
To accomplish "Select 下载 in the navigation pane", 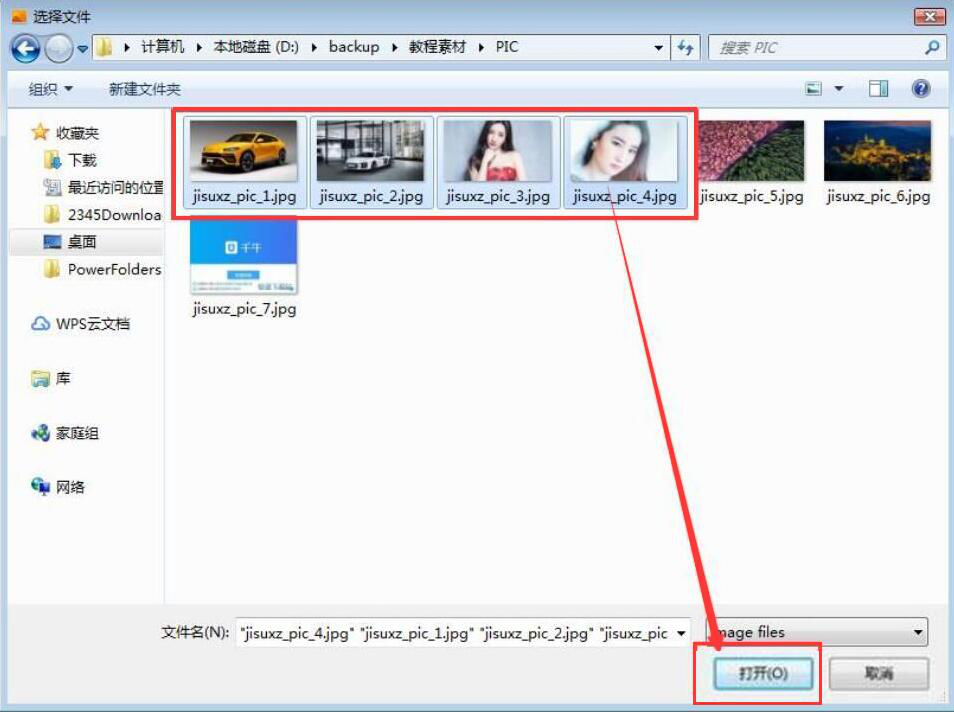I will click(82, 160).
